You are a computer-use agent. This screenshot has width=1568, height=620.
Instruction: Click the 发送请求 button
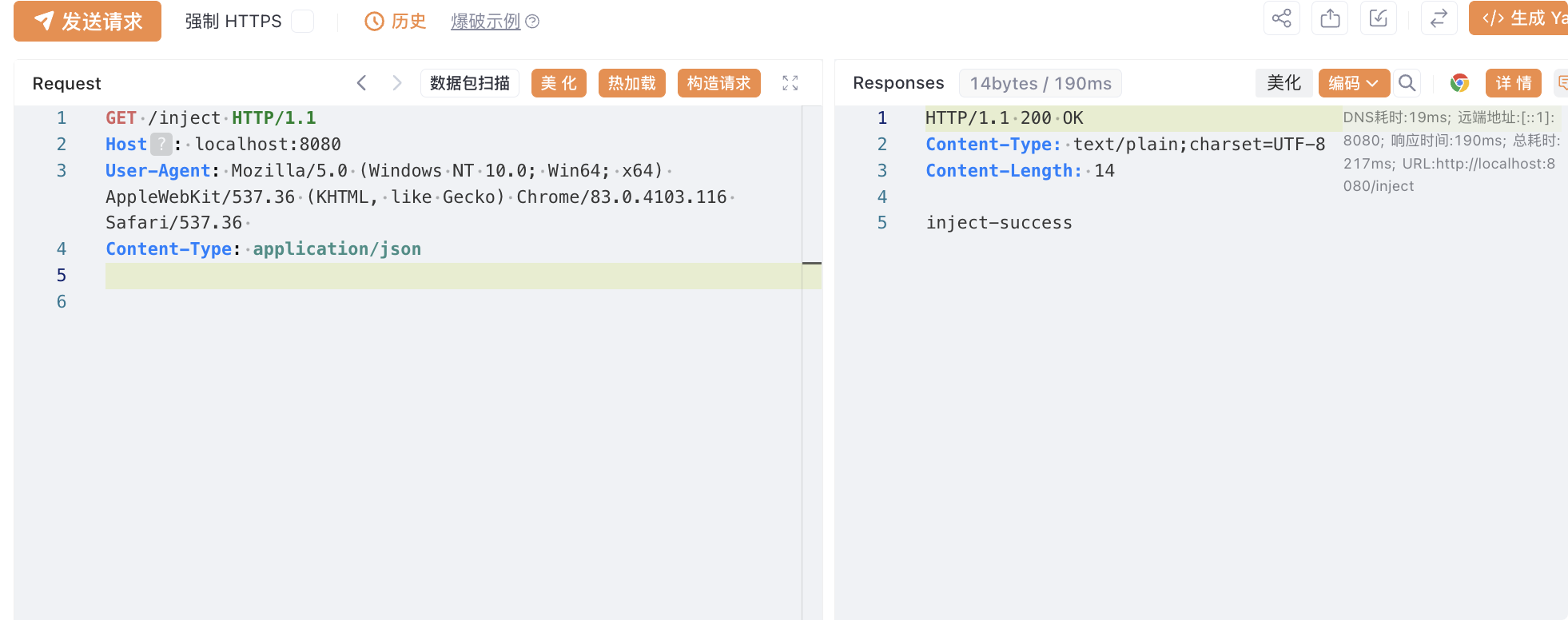(x=88, y=22)
